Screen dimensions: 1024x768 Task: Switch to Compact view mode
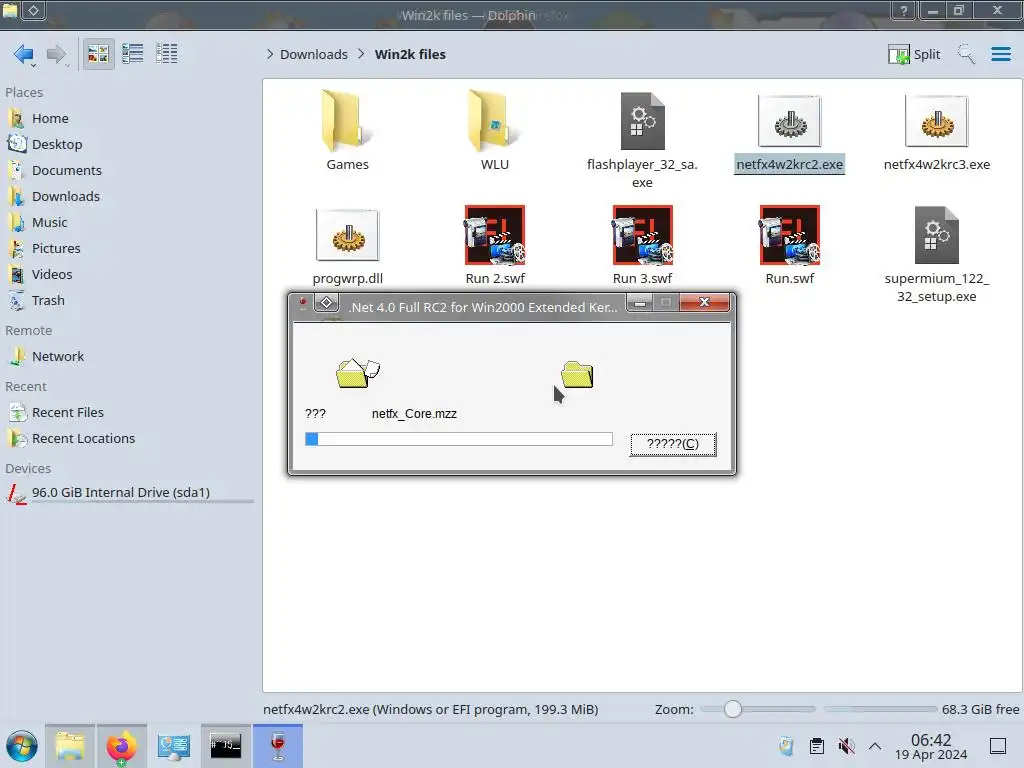pyautogui.click(x=133, y=54)
